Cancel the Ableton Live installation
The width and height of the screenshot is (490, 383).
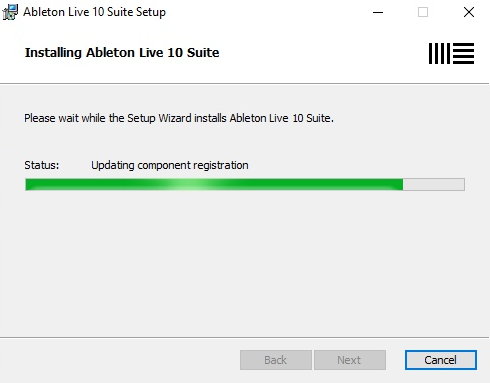[441, 360]
